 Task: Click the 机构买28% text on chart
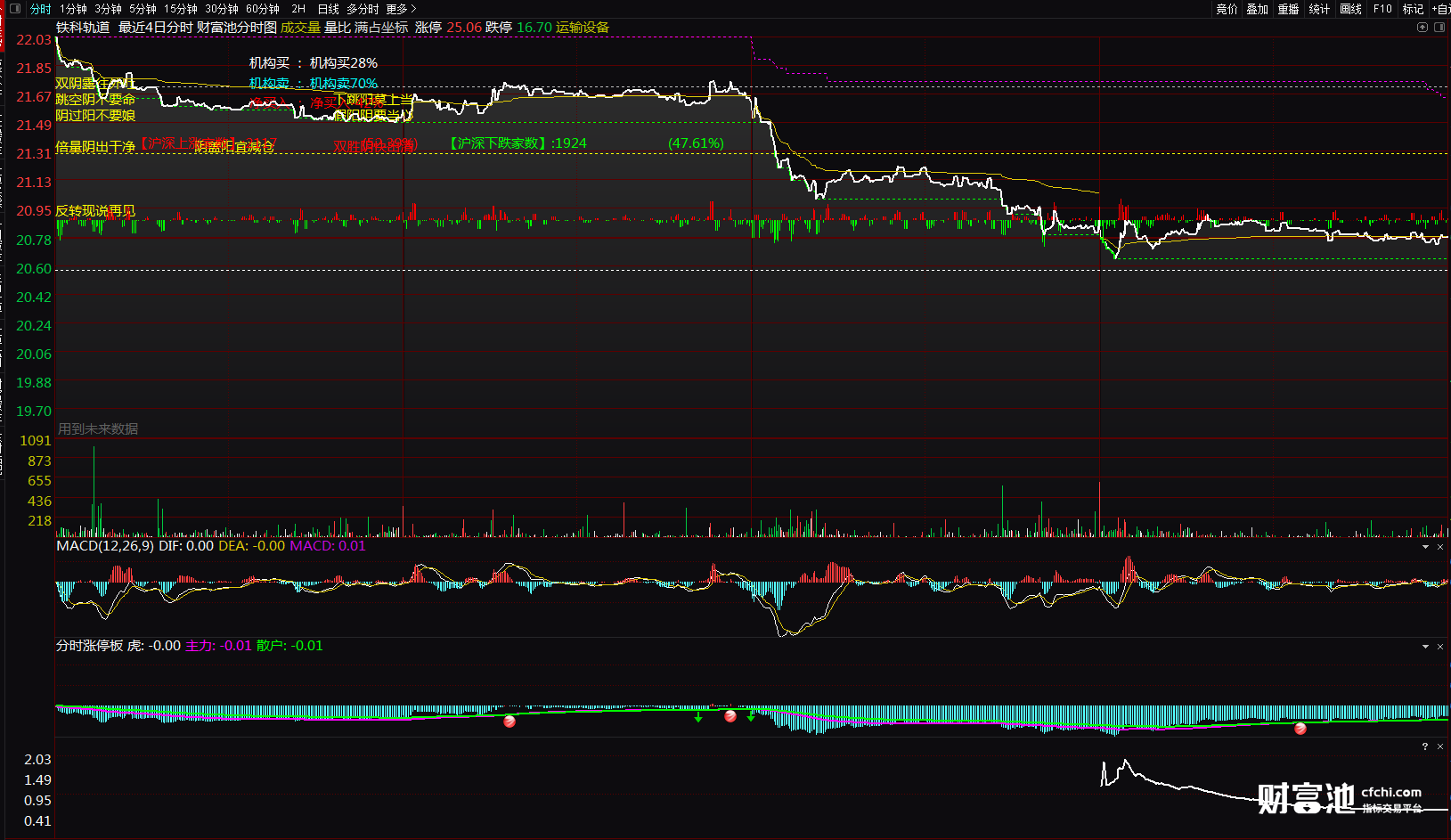(x=344, y=63)
